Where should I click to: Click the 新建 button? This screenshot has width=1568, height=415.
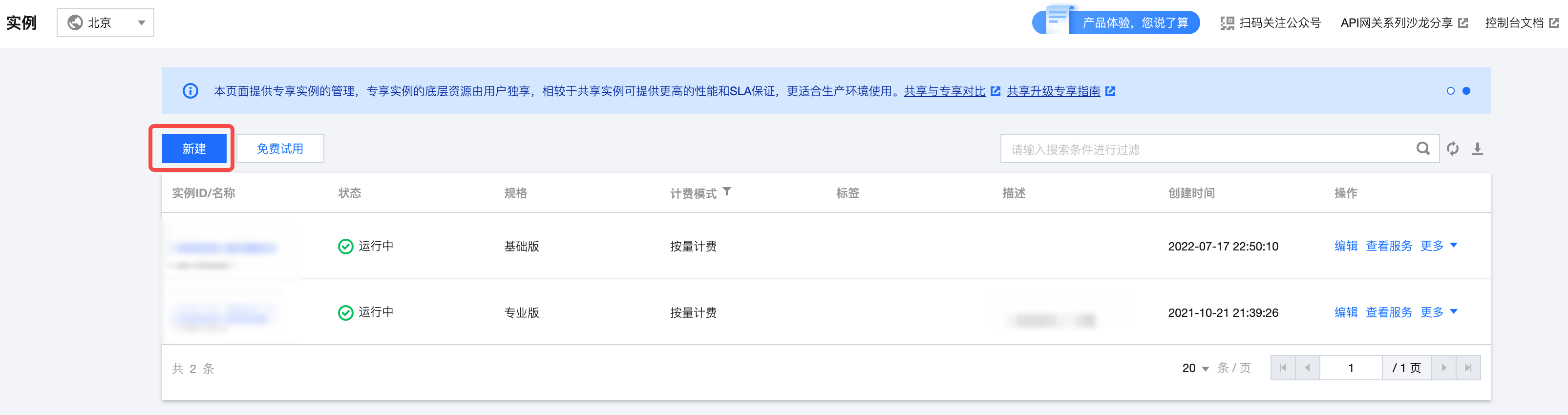[x=194, y=148]
